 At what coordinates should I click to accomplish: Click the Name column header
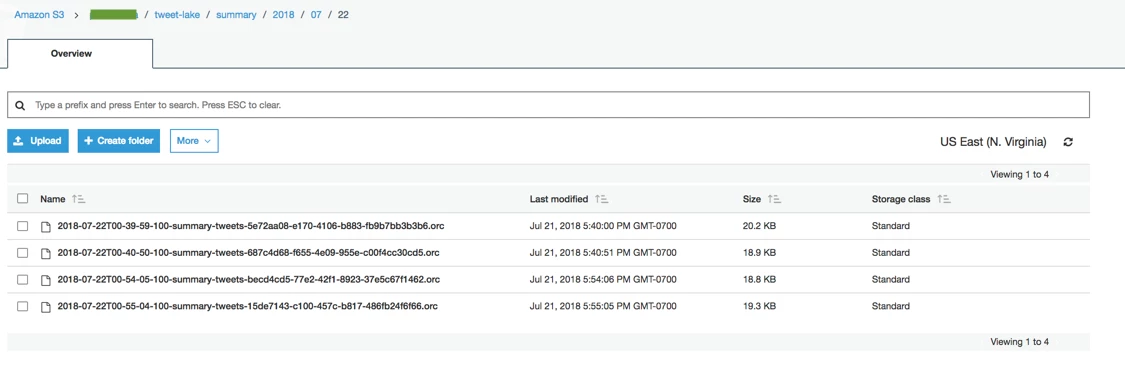(53, 199)
